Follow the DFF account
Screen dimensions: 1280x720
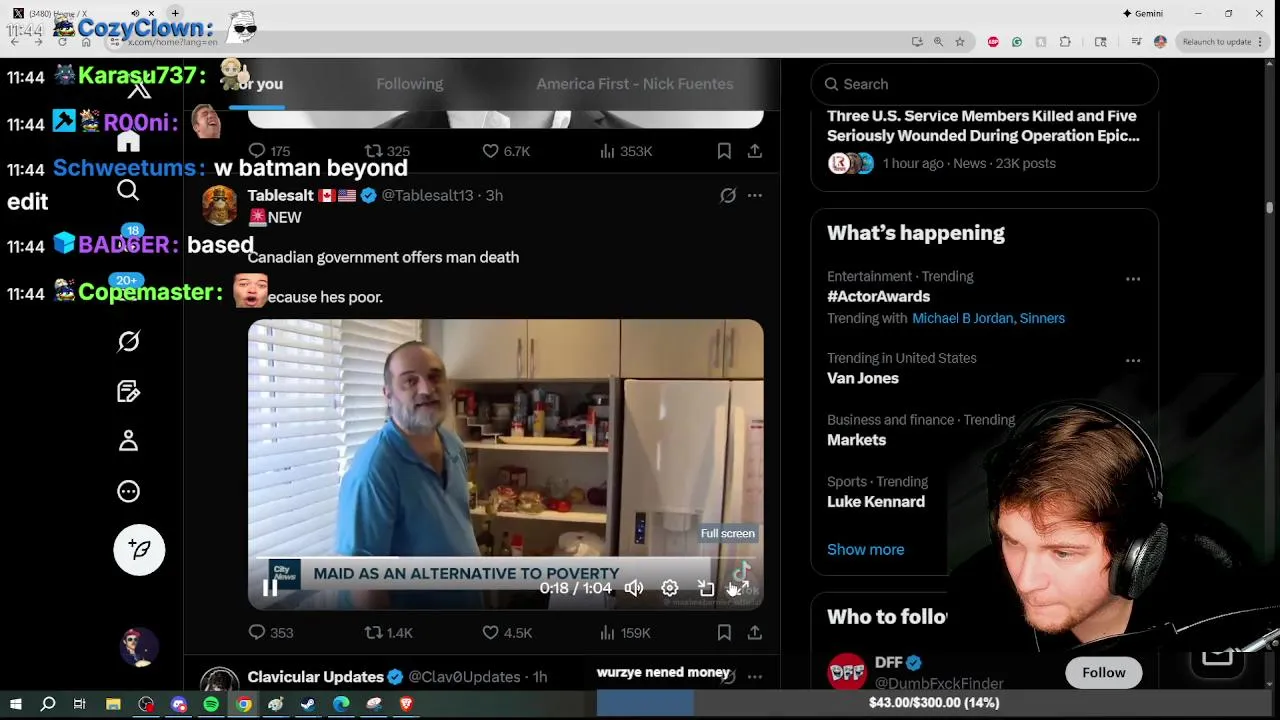(x=1103, y=673)
